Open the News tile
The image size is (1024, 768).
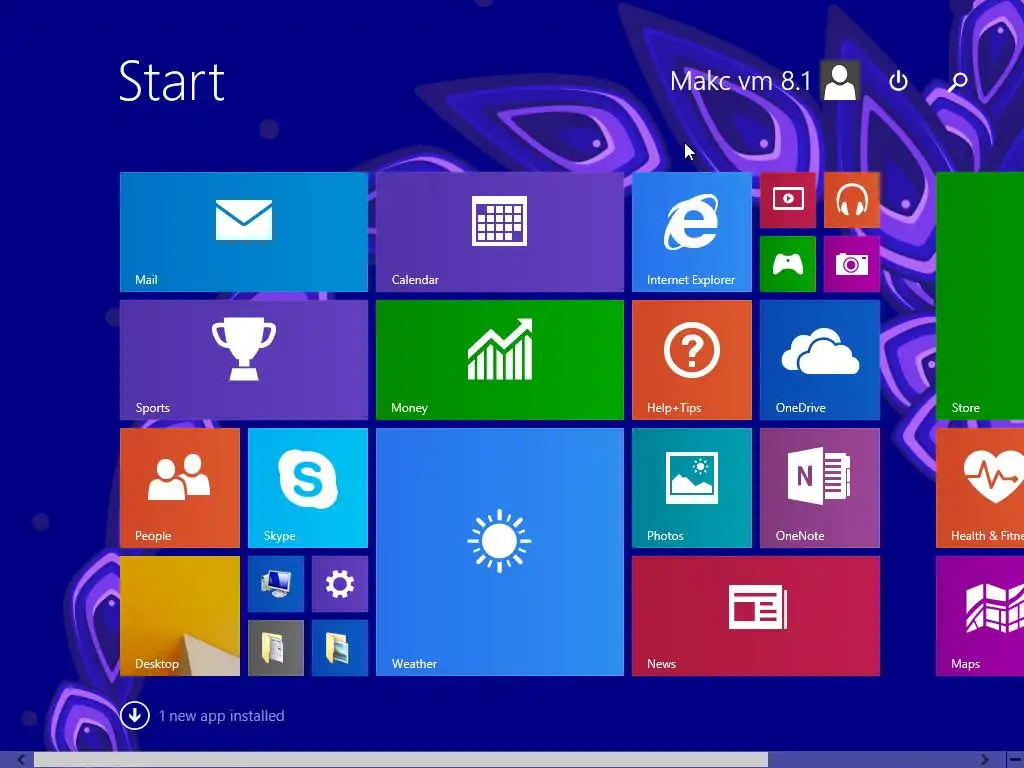coord(756,616)
